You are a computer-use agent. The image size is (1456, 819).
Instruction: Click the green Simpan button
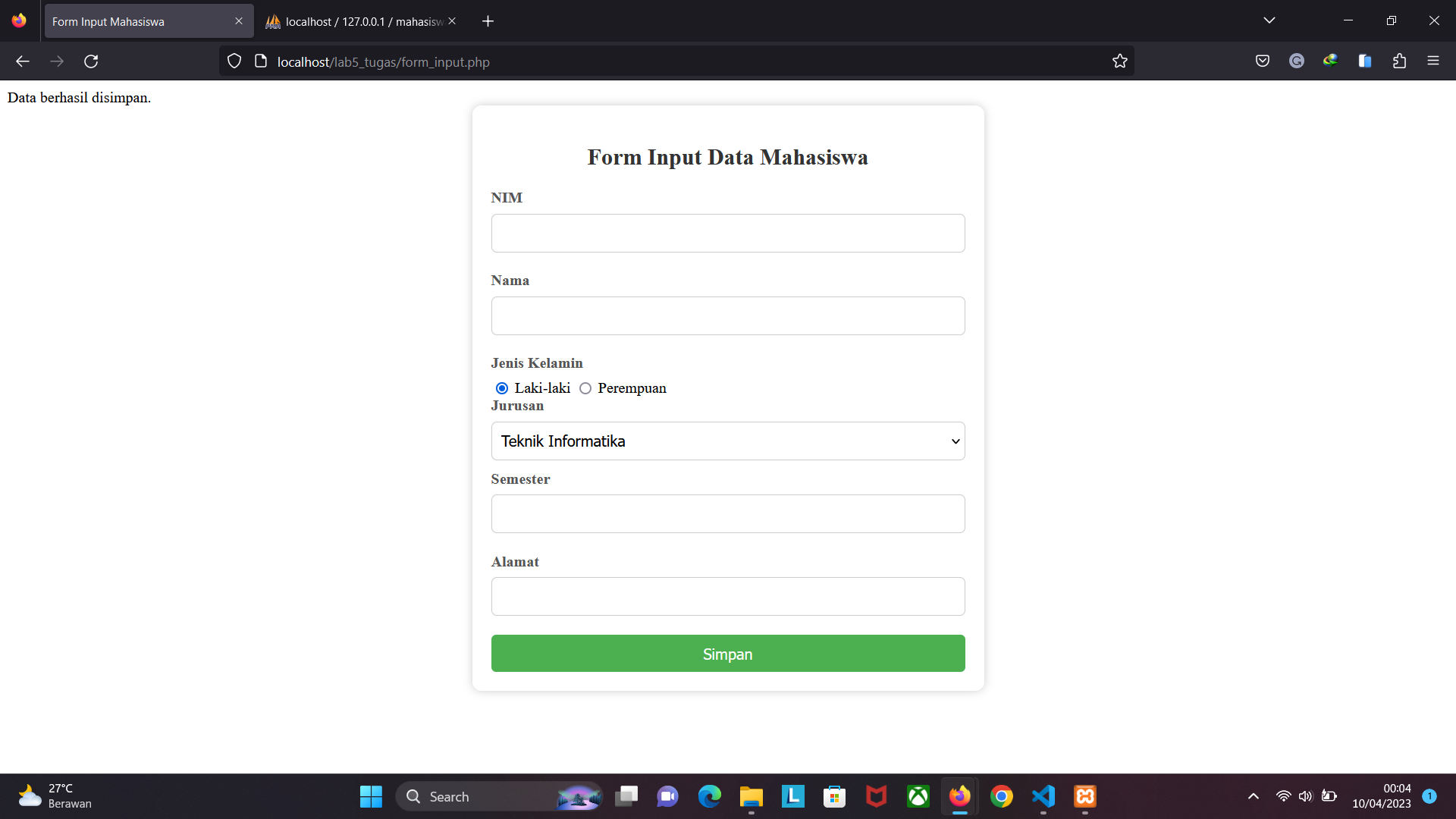[x=727, y=654]
